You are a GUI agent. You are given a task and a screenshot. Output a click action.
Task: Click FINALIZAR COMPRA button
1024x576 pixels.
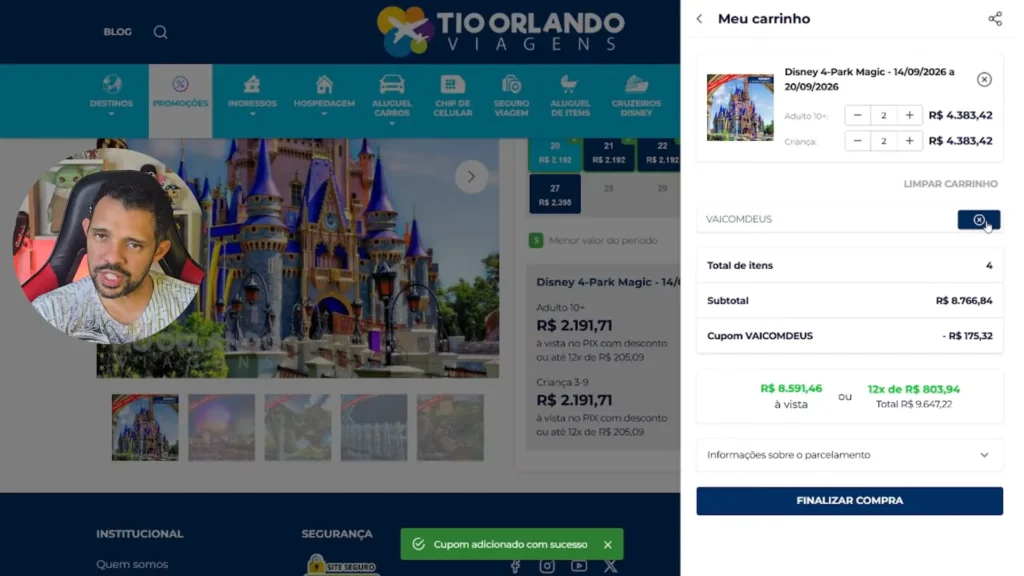(x=849, y=501)
